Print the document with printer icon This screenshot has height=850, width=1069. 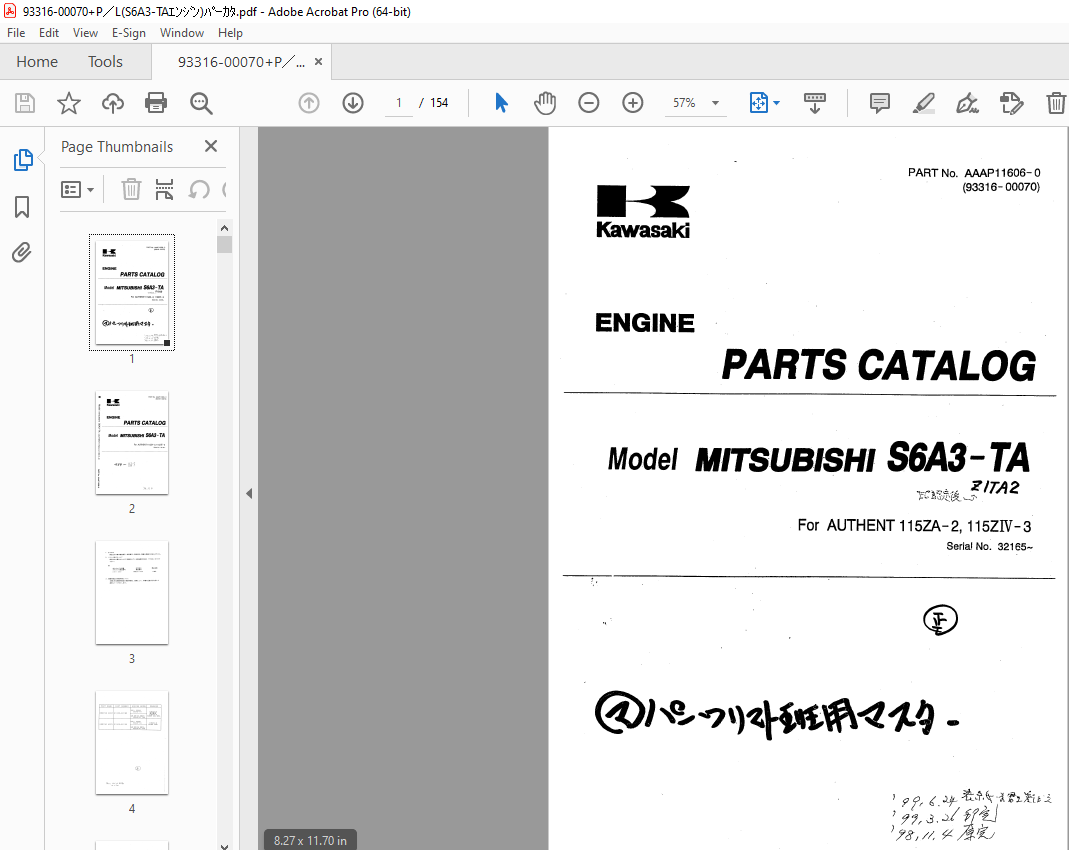(x=156, y=103)
